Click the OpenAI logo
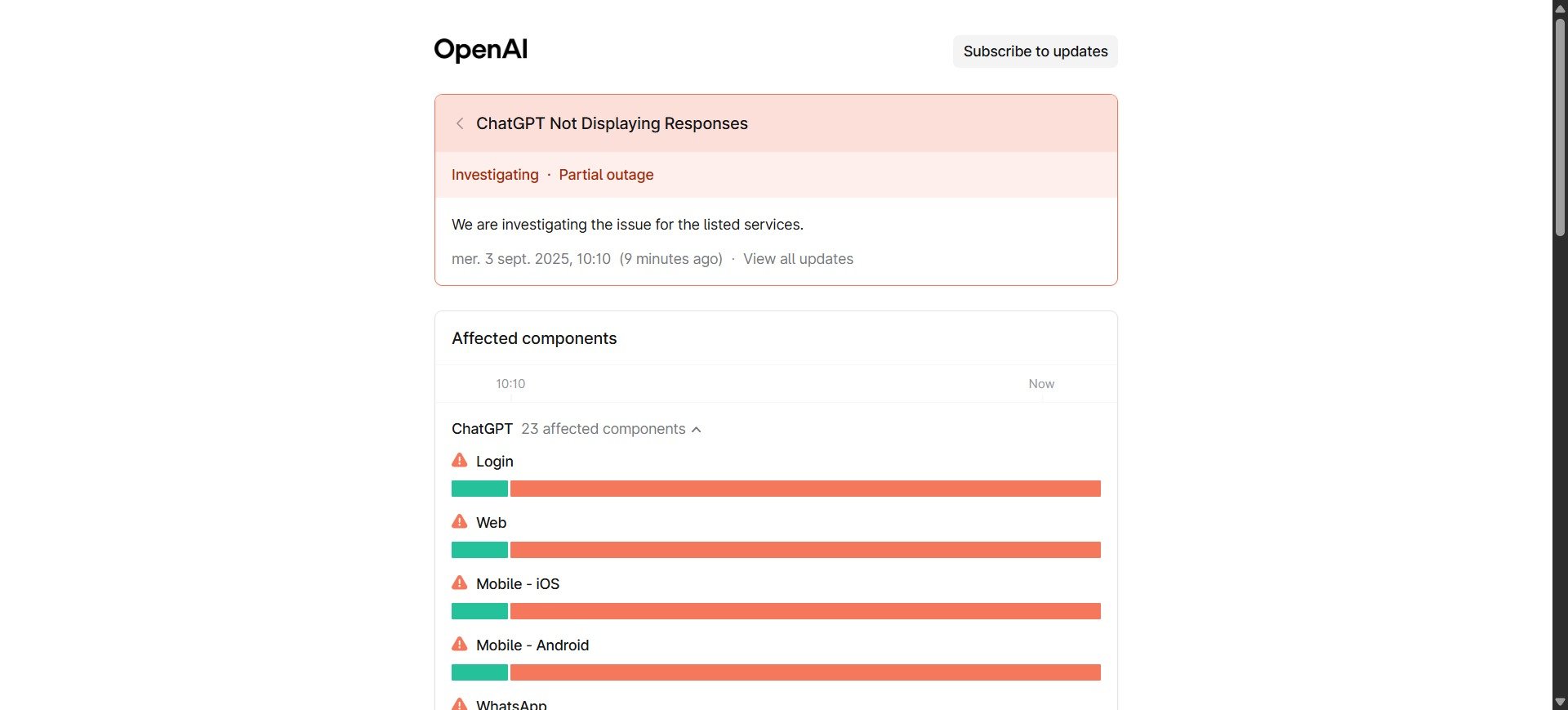This screenshot has height=710, width=1568. coord(480,49)
